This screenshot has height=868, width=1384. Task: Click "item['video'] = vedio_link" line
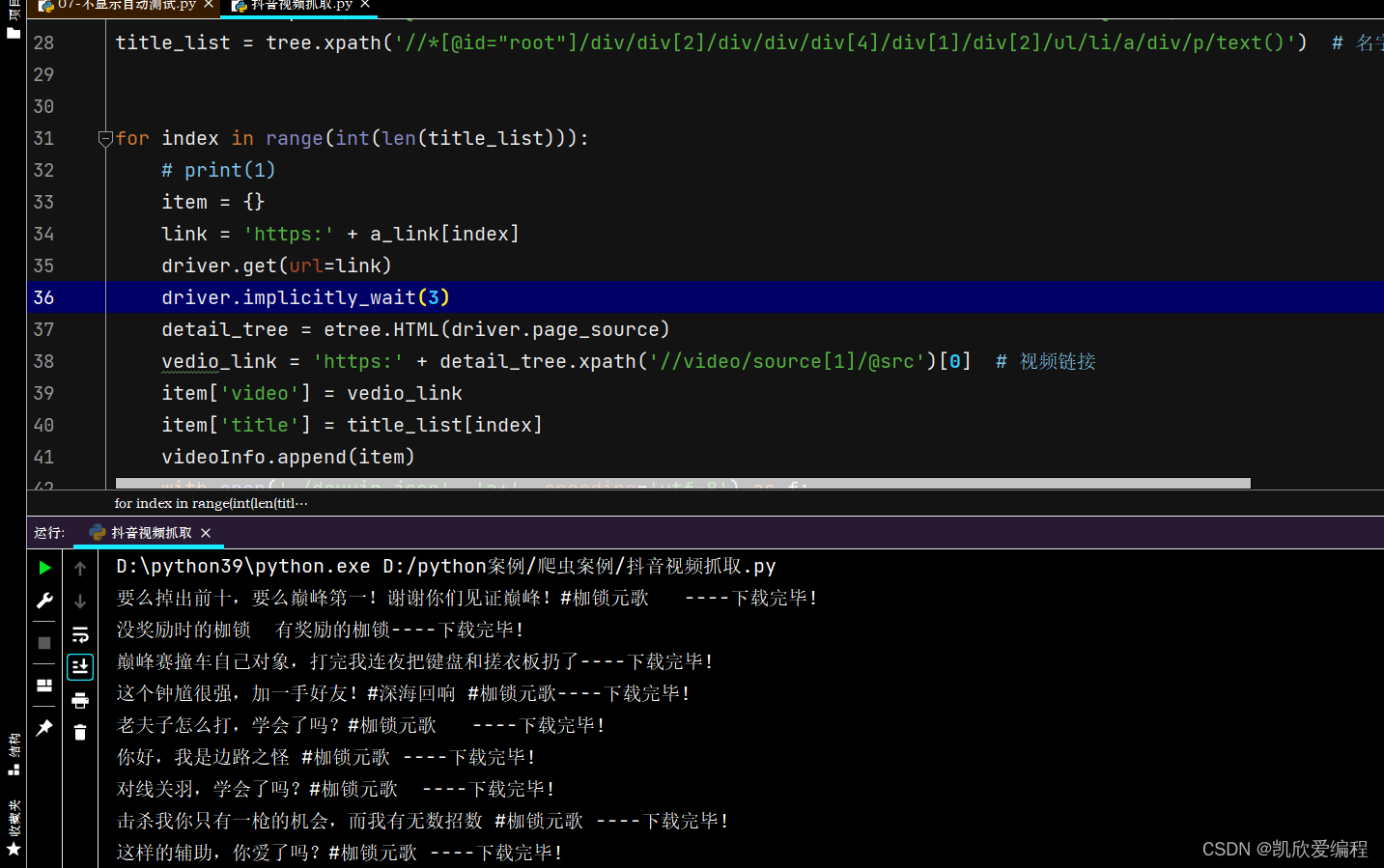click(312, 393)
